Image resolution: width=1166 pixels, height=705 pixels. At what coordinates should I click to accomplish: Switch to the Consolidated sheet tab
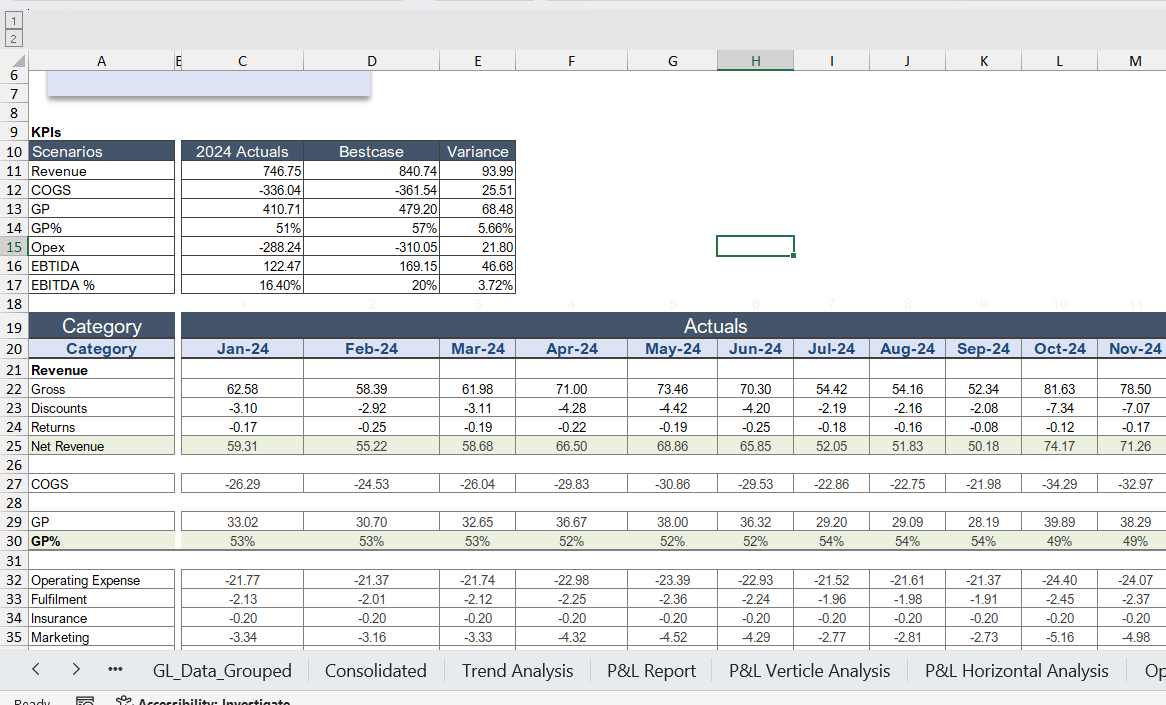[x=375, y=670]
